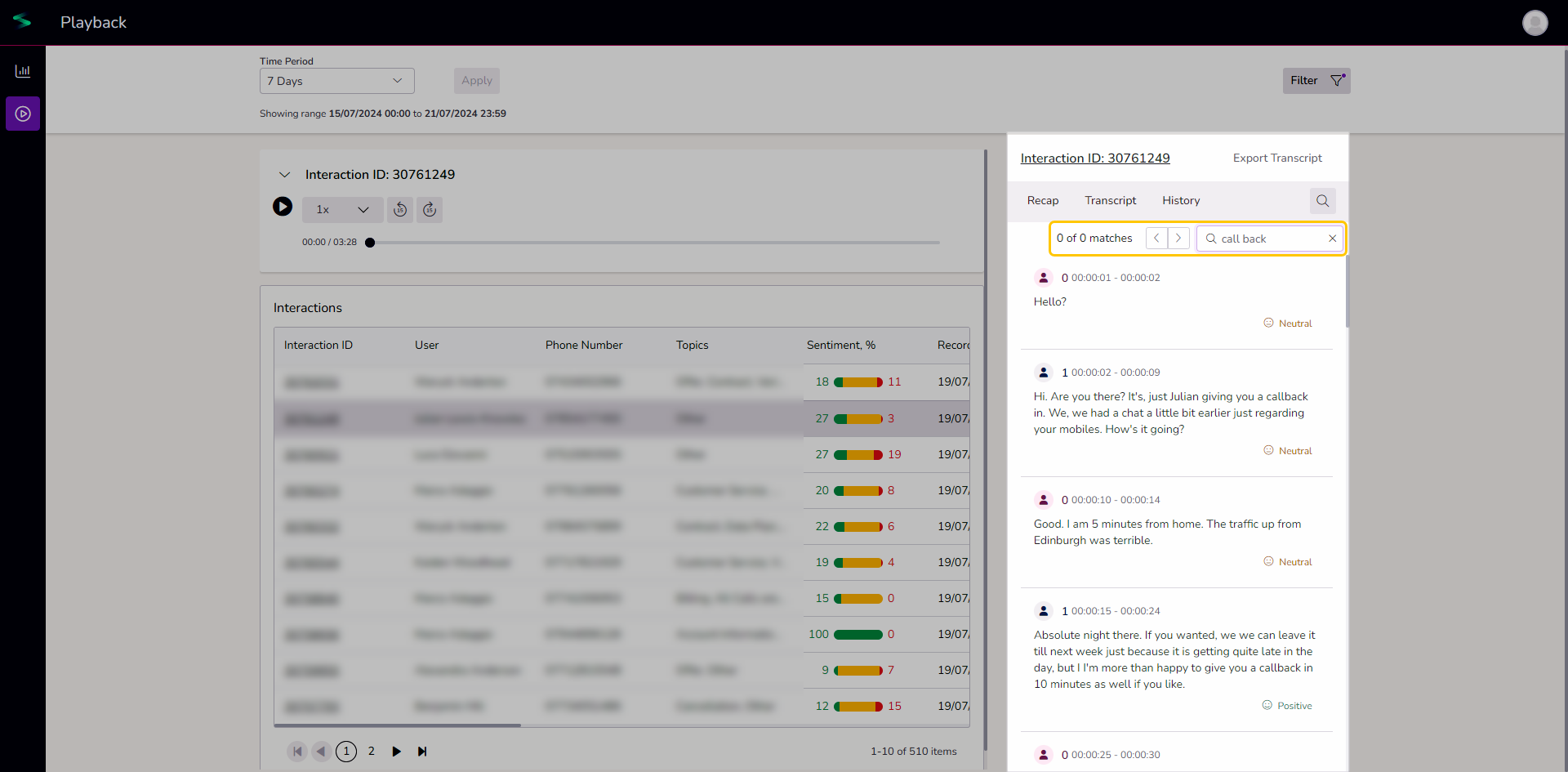Viewport: 1568px width, 772px height.
Task: Click speaker avatar at 00:00:25 entry
Action: tap(1044, 755)
